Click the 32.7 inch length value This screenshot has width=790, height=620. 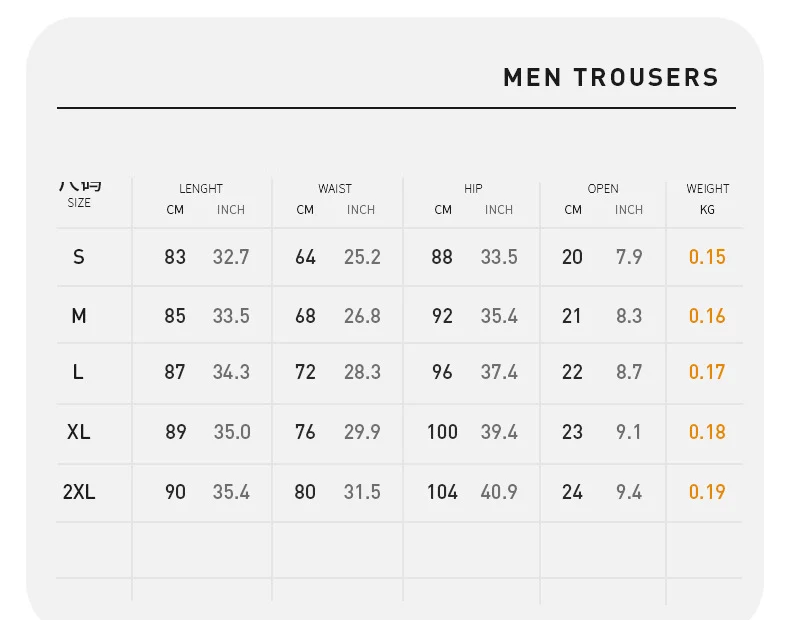pyautogui.click(x=231, y=257)
